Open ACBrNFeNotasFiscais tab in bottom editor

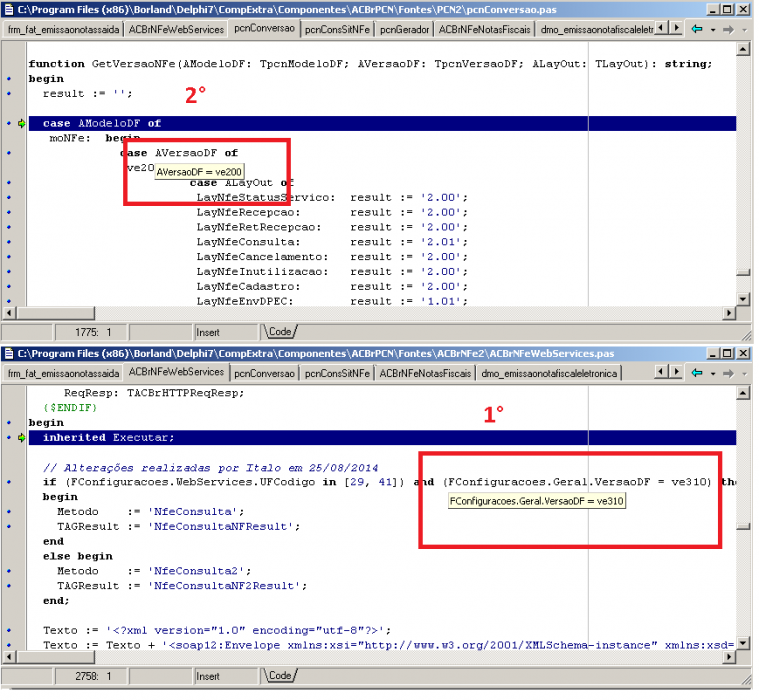click(425, 373)
